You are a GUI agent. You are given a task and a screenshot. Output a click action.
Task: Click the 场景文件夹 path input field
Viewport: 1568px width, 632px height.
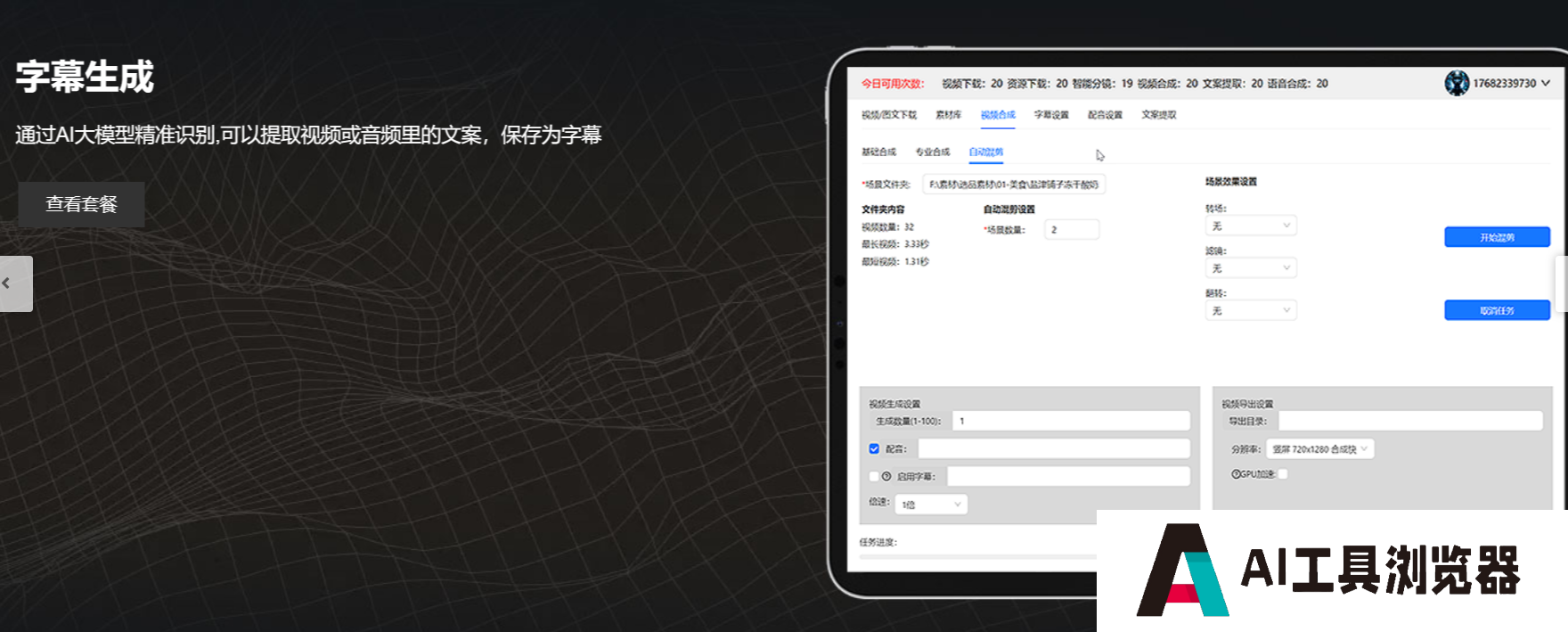coord(1013,185)
